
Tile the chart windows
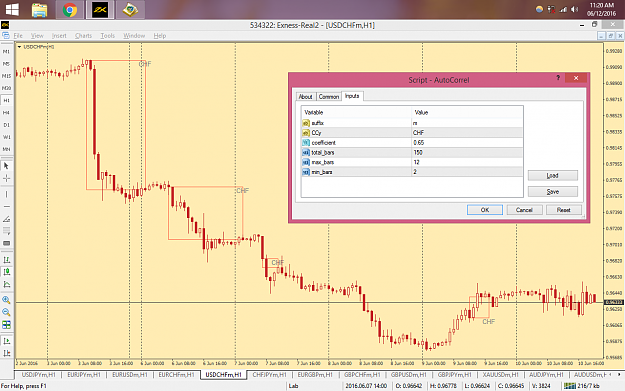click(6, 325)
